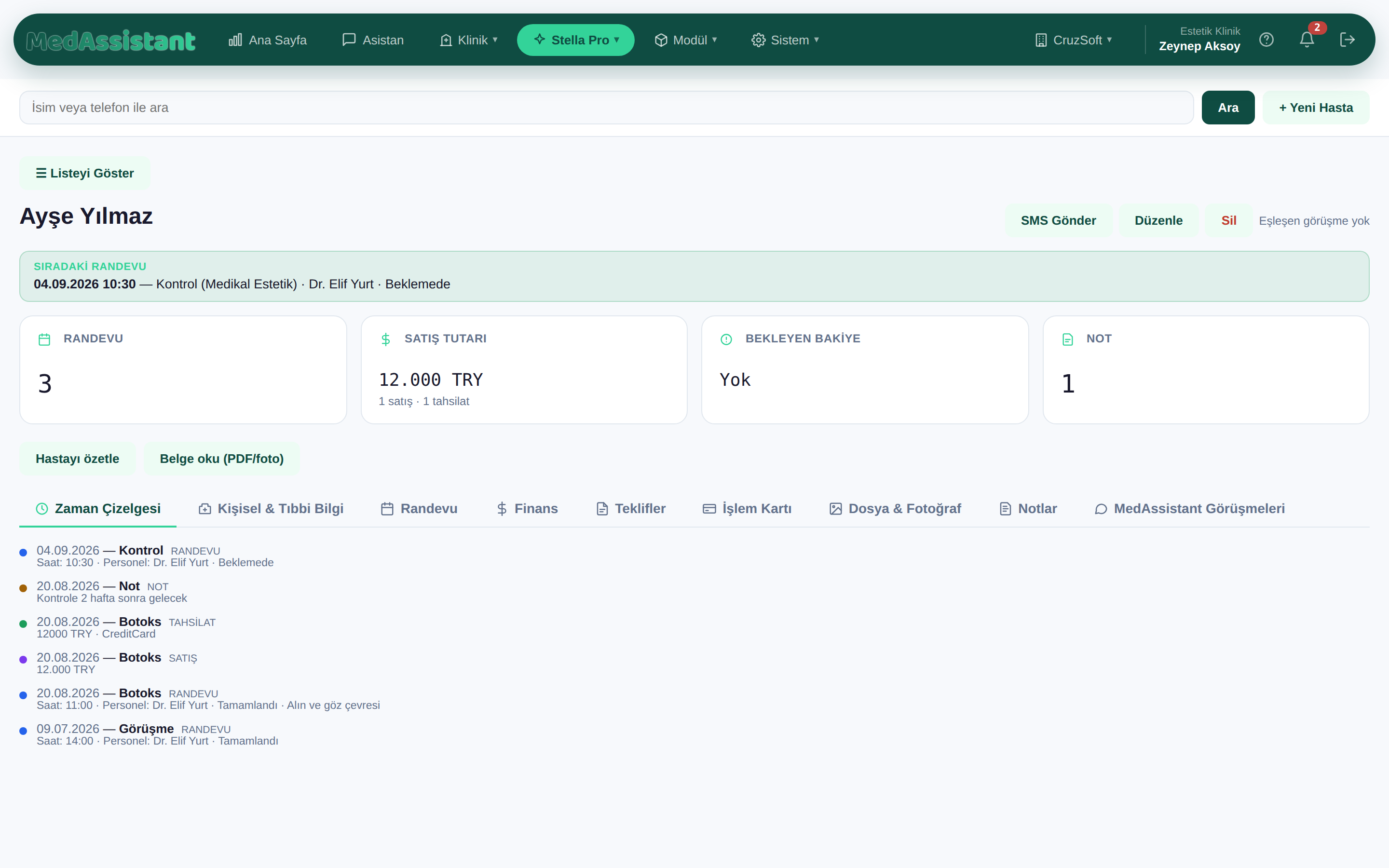Click the bar chart icon beside Ana Sayfa

(x=235, y=40)
